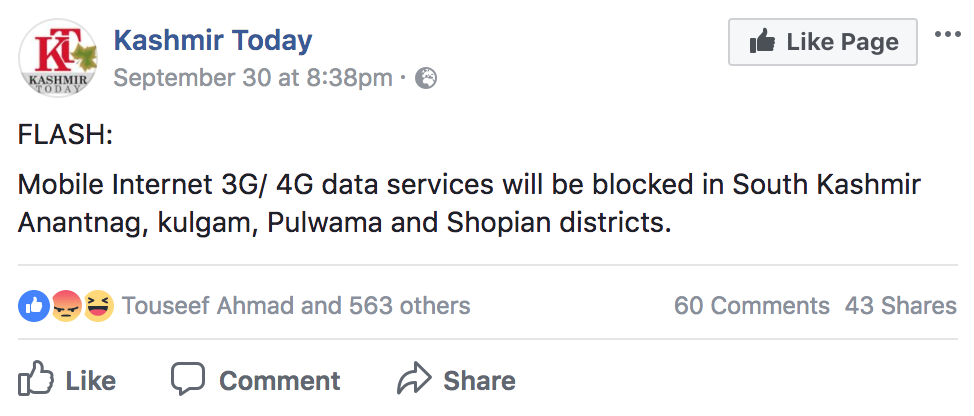Click the post text about Mobile Internet

point(468,204)
